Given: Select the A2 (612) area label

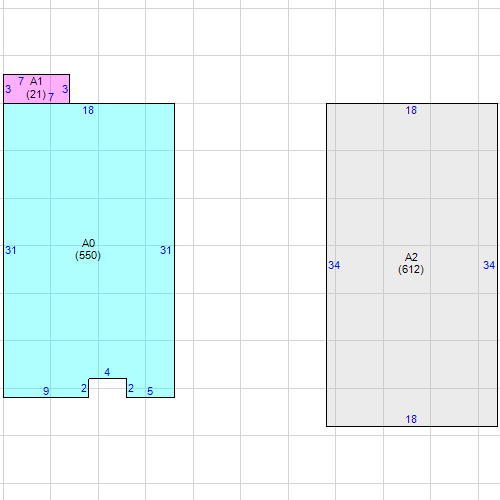Looking at the screenshot, I should [x=411, y=263].
